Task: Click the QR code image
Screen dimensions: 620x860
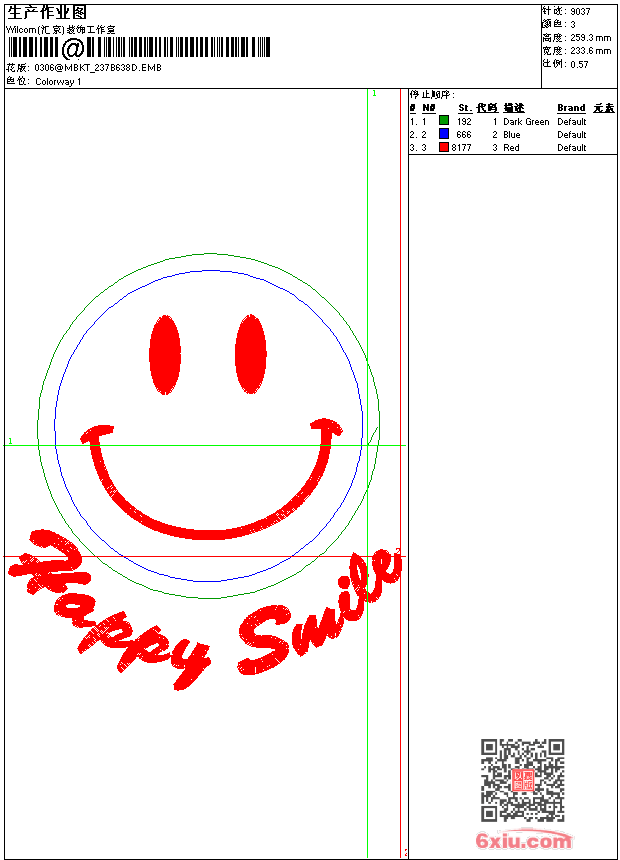Action: point(522,780)
